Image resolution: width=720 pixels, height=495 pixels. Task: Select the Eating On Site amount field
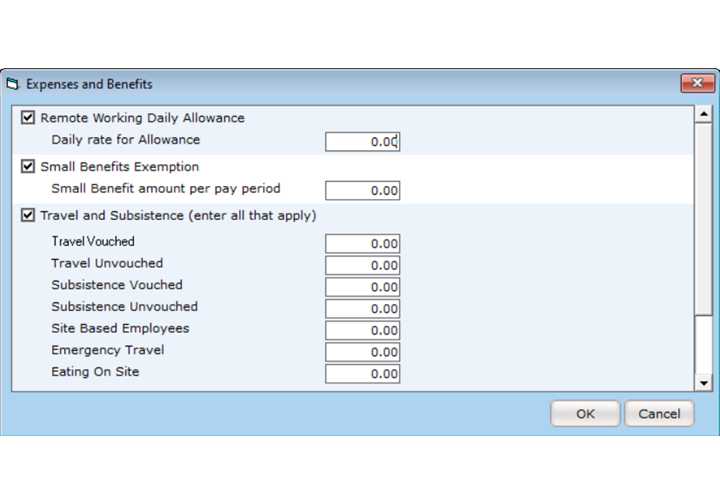tap(362, 374)
